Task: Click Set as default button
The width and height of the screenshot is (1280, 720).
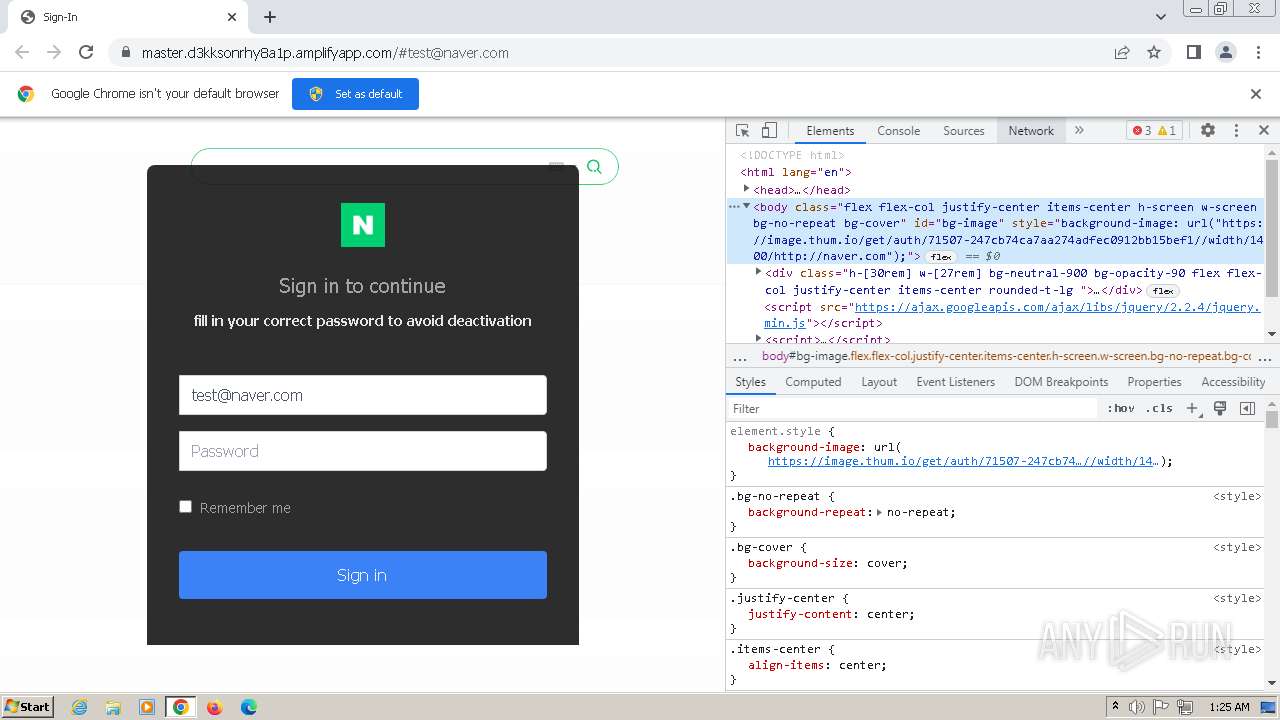Action: click(x=355, y=94)
